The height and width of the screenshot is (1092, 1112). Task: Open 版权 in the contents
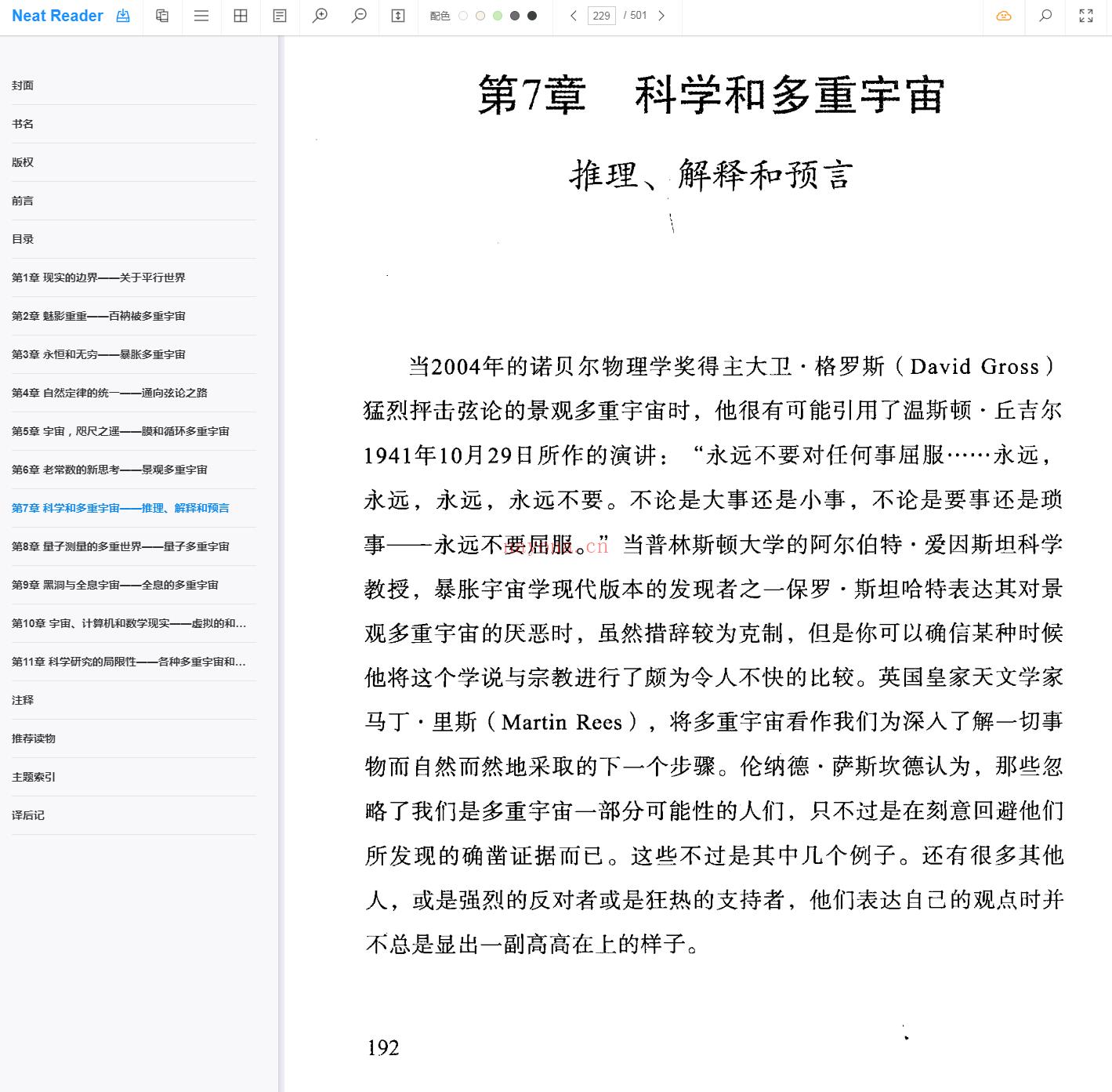pos(133,162)
